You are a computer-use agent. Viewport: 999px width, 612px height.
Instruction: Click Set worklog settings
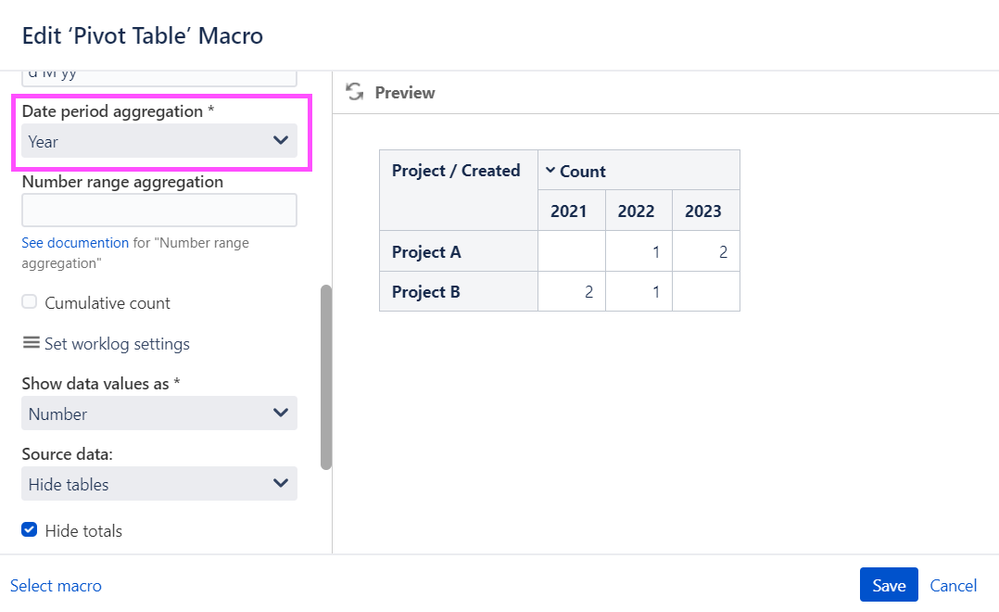116,344
